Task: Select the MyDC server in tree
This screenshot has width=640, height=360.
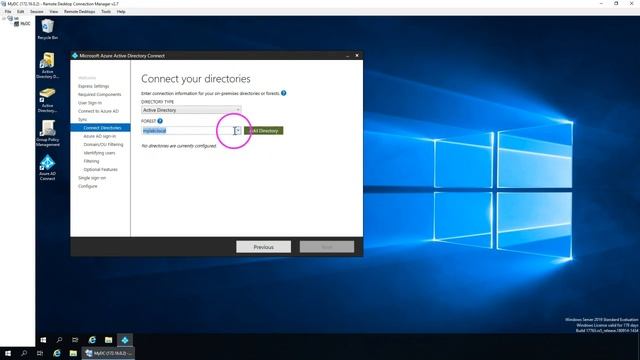Action: (x=22, y=24)
